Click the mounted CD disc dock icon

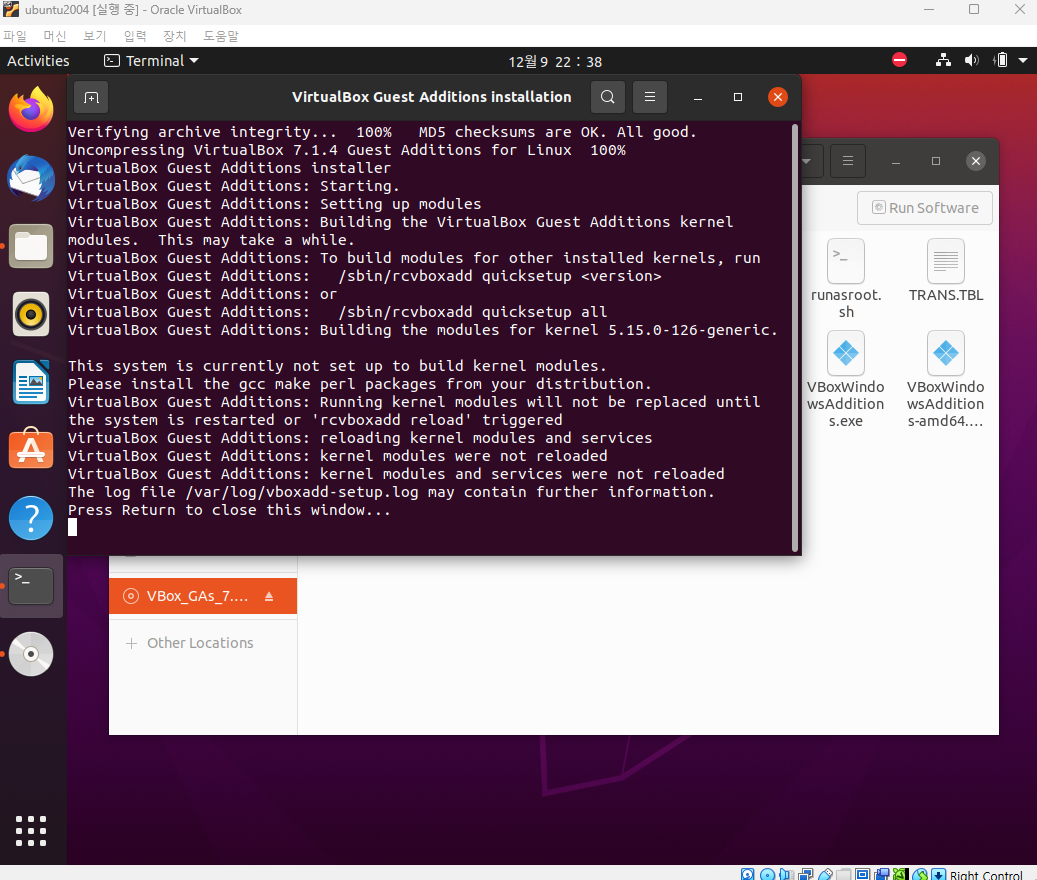(31, 654)
